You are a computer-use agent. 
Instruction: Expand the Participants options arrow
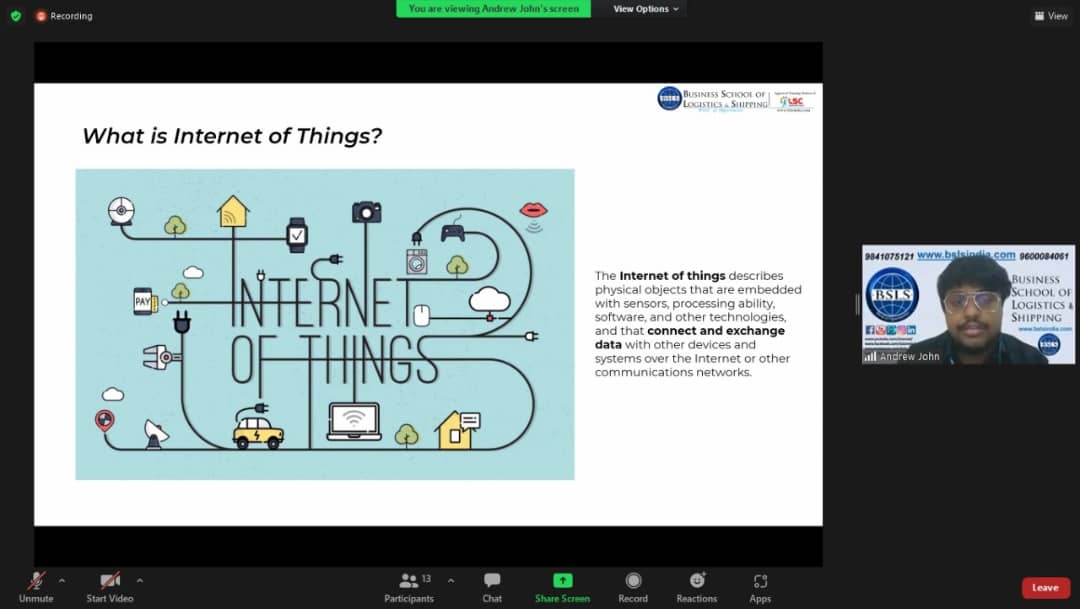[451, 581]
